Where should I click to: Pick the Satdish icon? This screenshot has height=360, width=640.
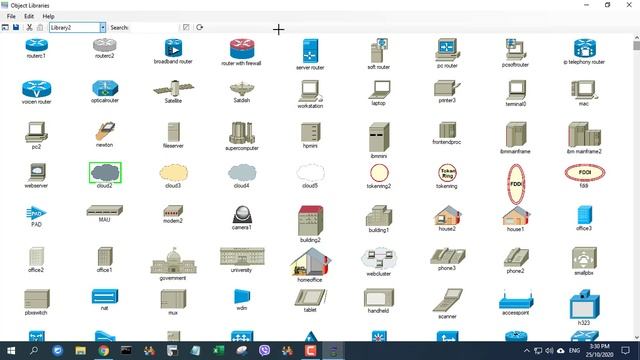click(x=242, y=88)
